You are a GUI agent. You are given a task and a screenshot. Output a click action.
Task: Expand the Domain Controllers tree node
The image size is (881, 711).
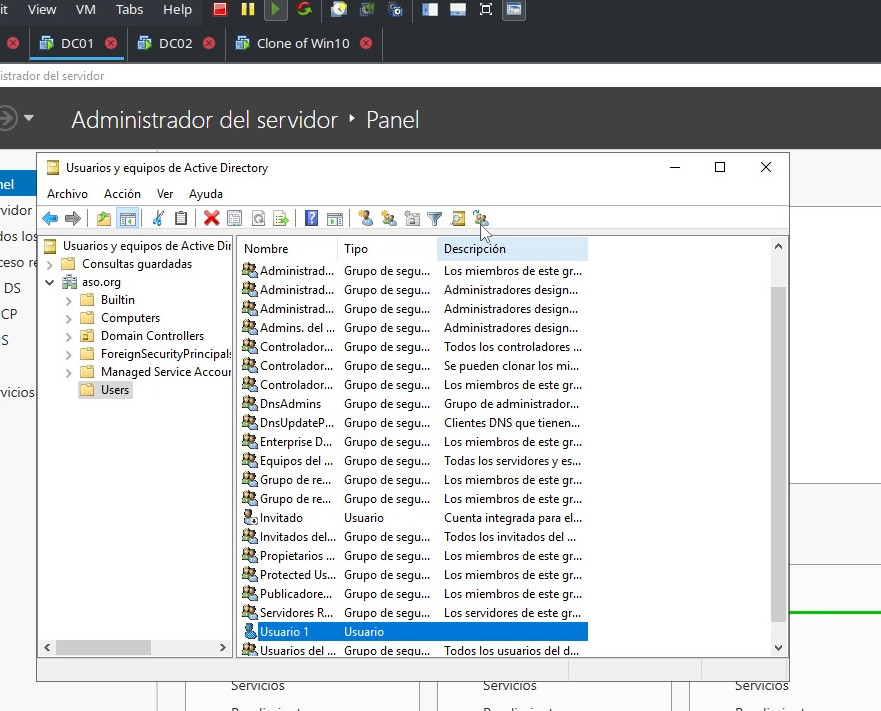click(x=68, y=336)
